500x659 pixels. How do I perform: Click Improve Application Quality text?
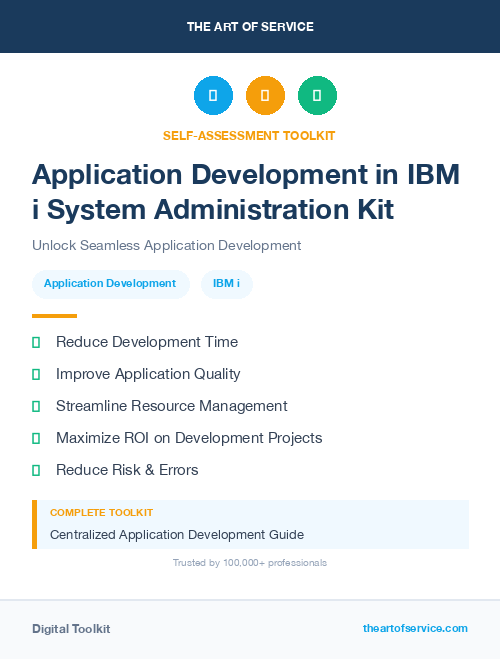[148, 374]
